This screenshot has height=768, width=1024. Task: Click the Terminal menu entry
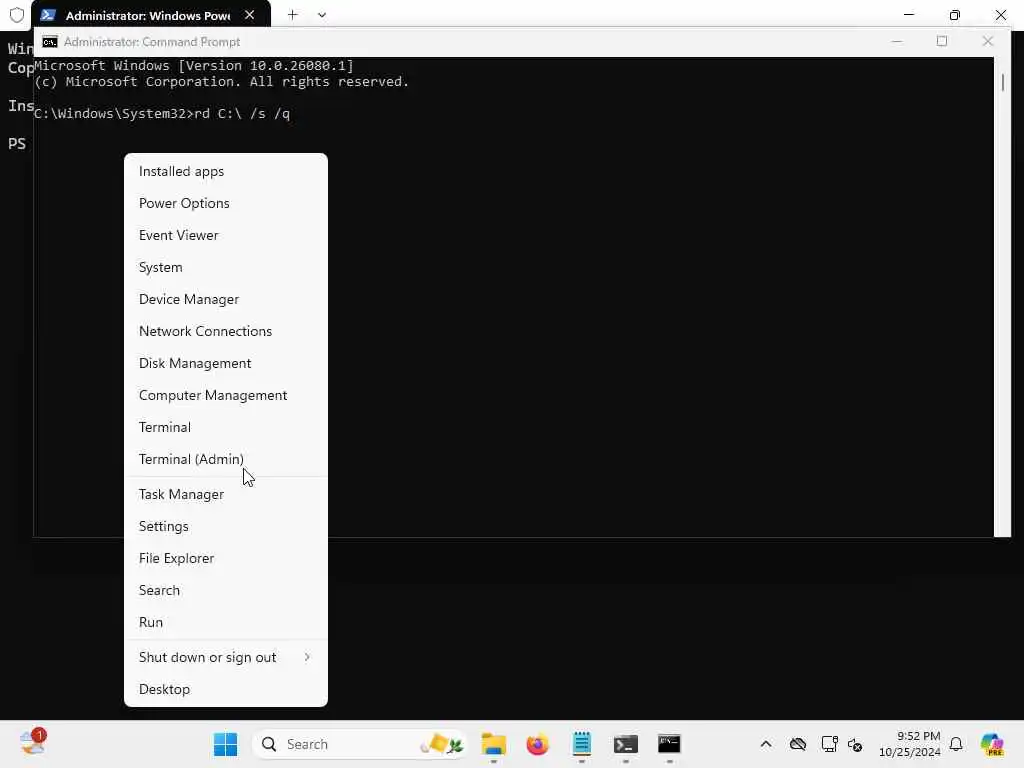coord(225,427)
